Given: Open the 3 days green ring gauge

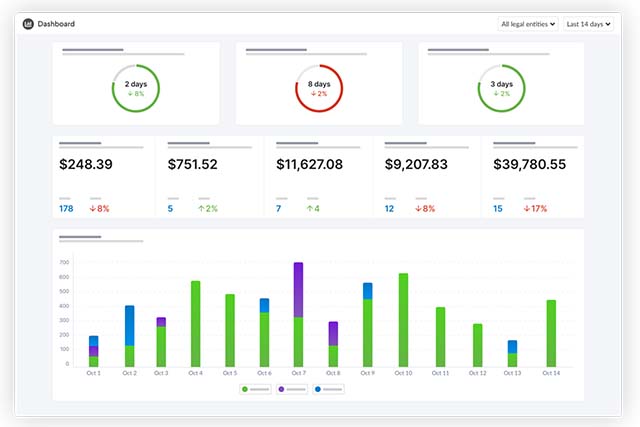Looking at the screenshot, I should coord(502,89).
